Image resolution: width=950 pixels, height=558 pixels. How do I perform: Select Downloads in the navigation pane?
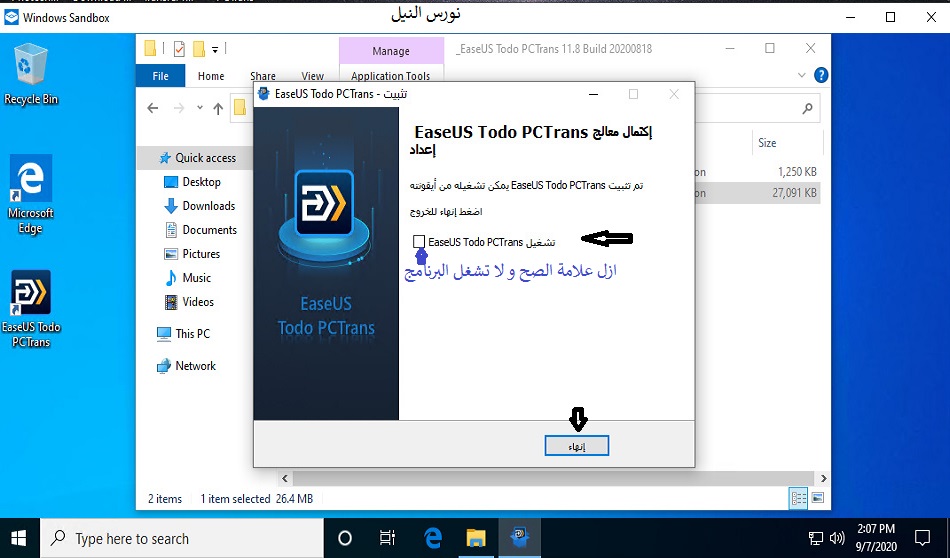(208, 206)
